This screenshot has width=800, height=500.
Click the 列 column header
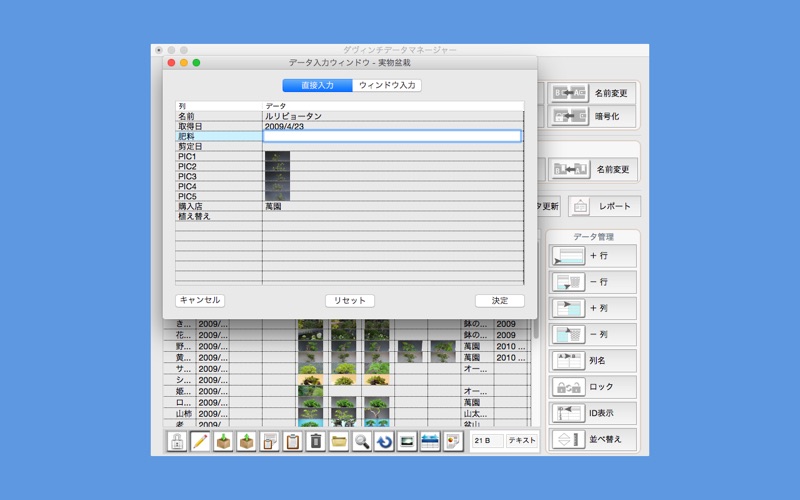[182, 106]
